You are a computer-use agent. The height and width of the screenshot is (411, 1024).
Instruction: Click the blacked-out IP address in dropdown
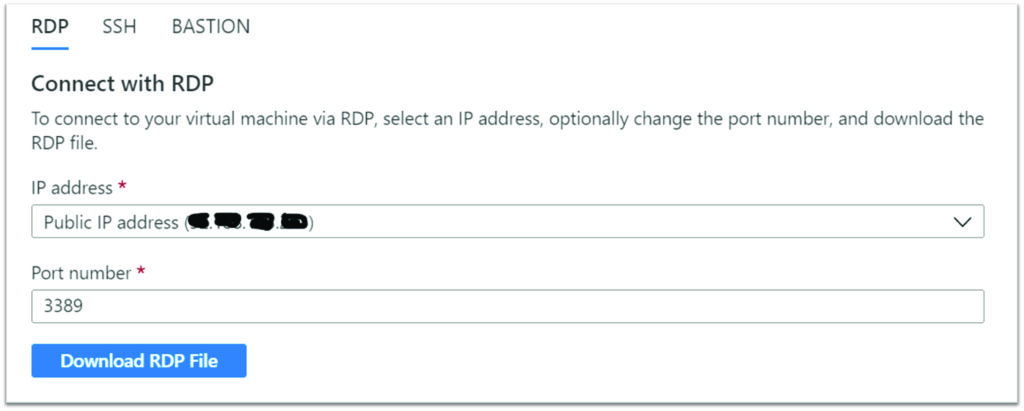(x=248, y=222)
